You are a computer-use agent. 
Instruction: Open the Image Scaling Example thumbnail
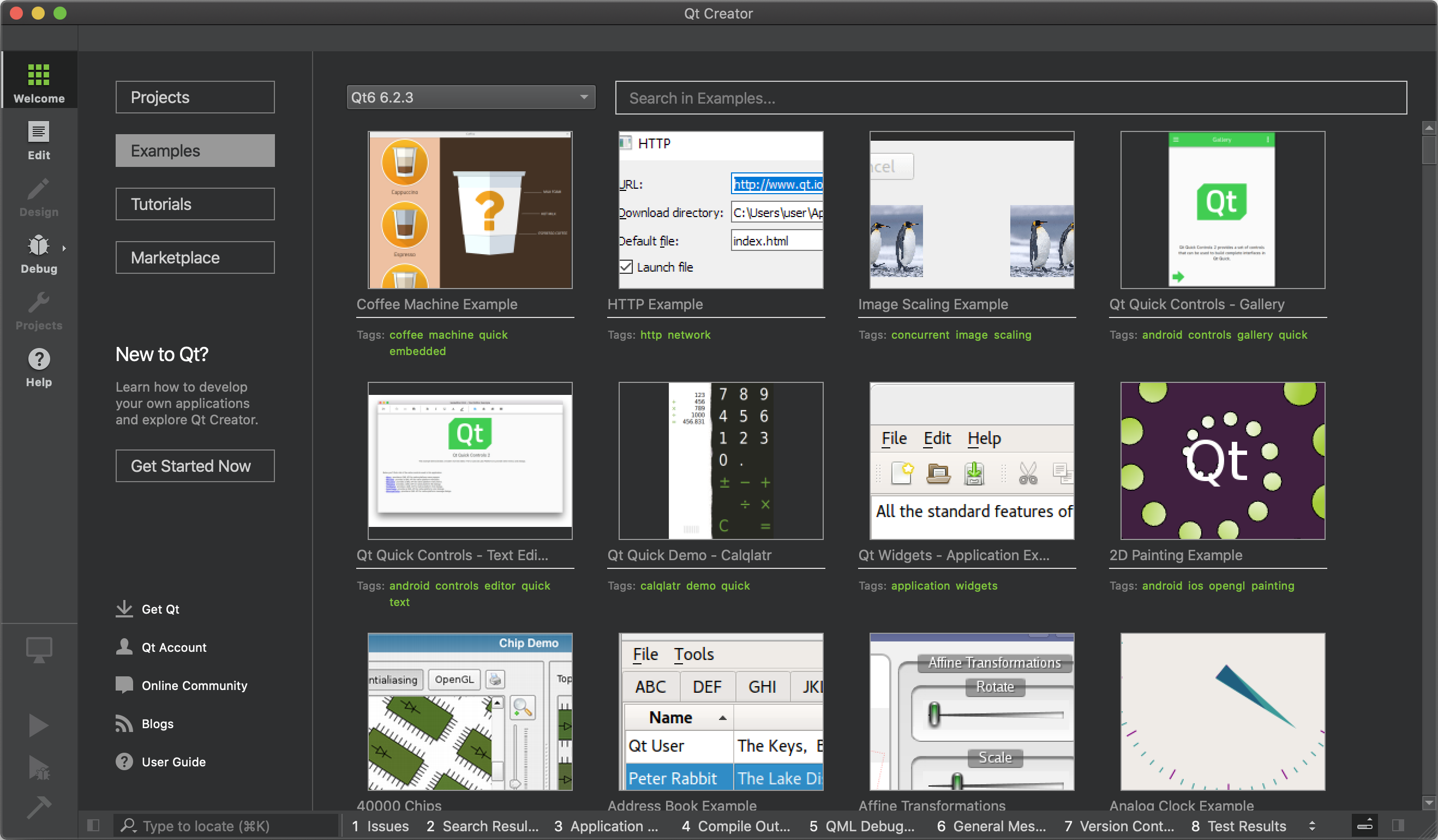click(972, 210)
